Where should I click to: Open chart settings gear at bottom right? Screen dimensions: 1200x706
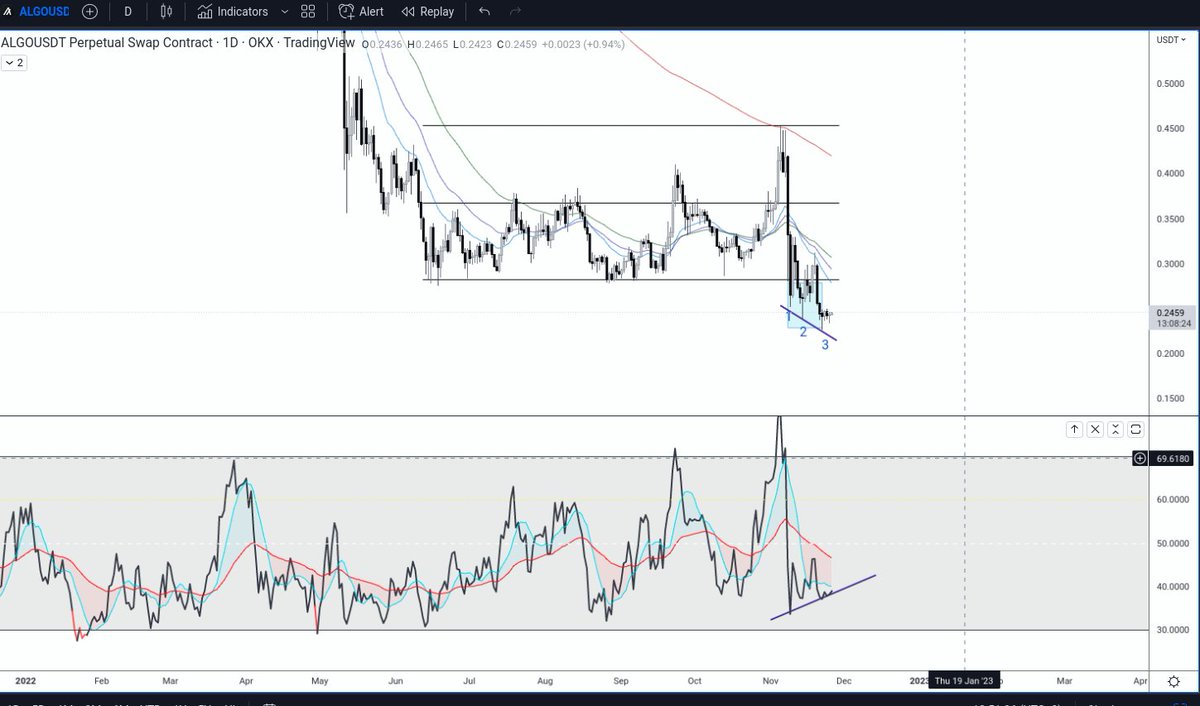(1173, 681)
